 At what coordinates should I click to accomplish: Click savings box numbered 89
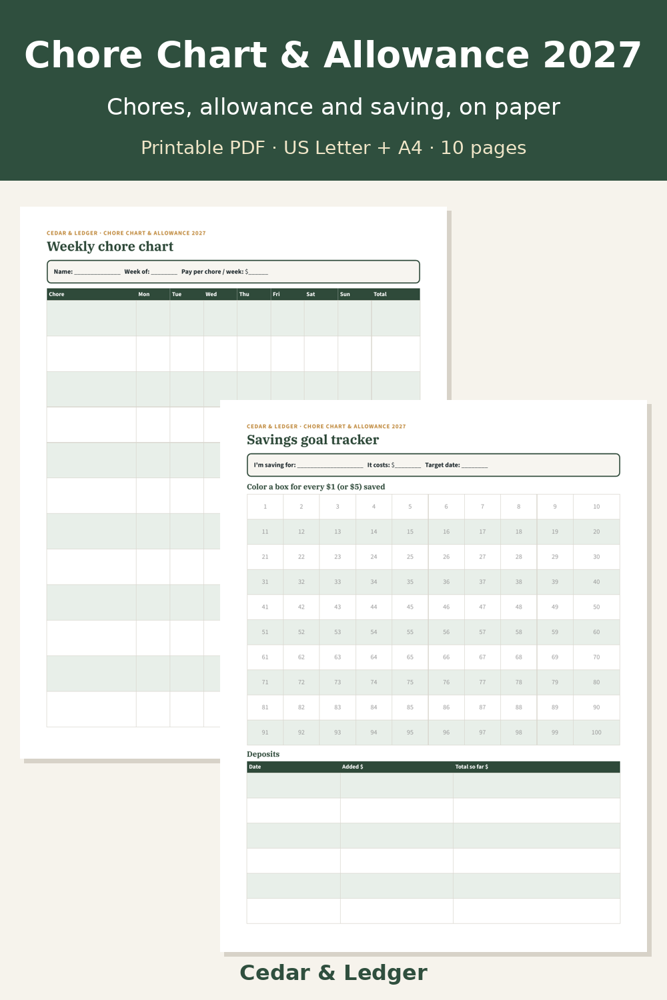pyautogui.click(x=555, y=707)
